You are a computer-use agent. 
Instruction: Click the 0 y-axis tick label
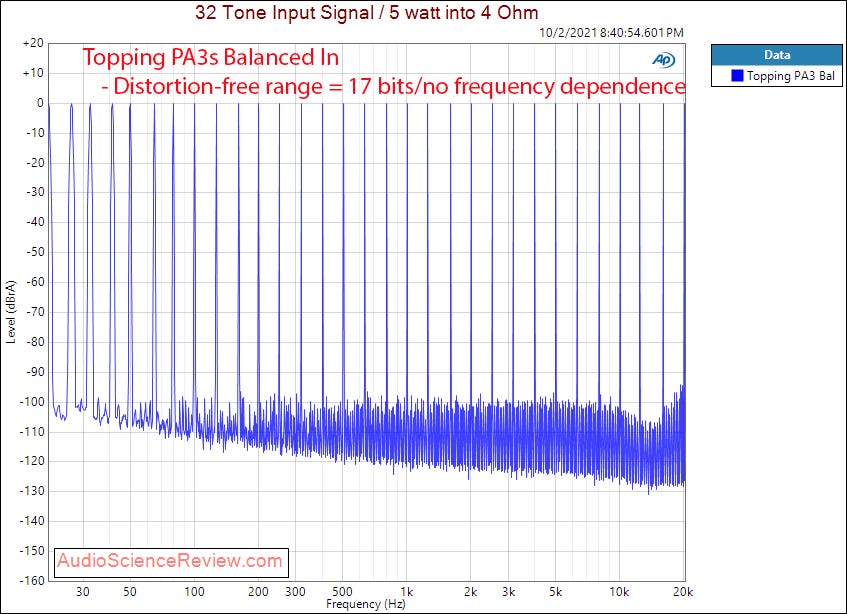[40, 103]
